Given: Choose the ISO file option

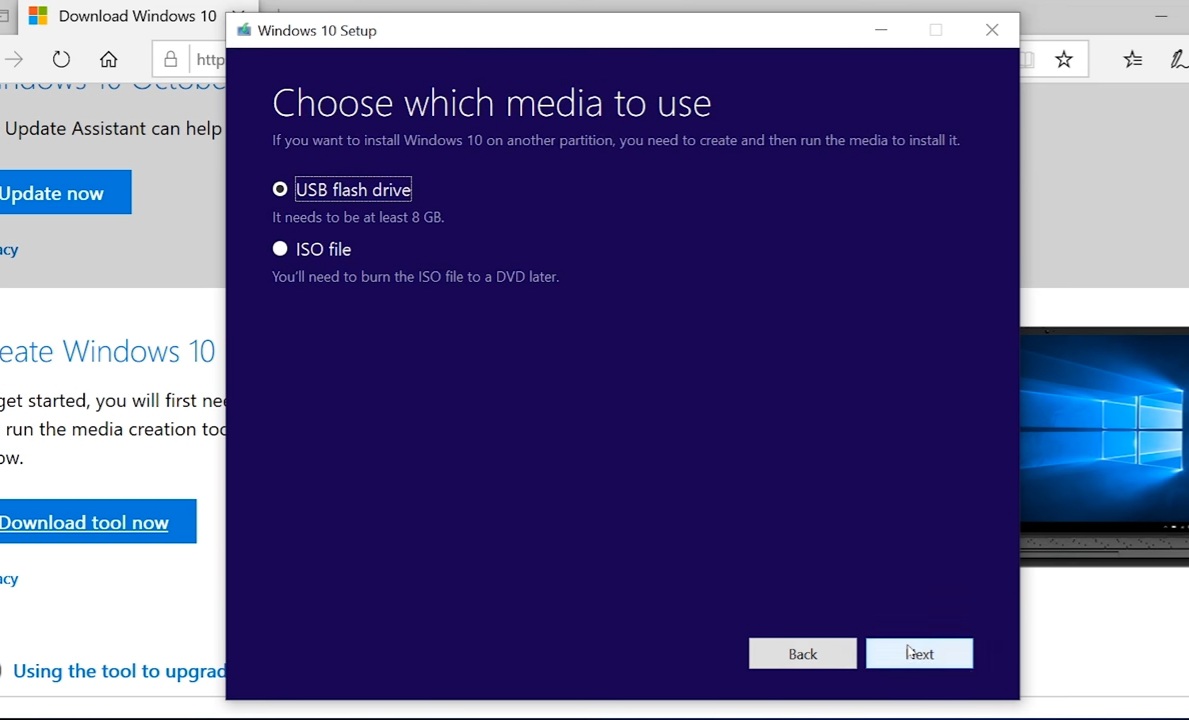Looking at the screenshot, I should tap(280, 248).
